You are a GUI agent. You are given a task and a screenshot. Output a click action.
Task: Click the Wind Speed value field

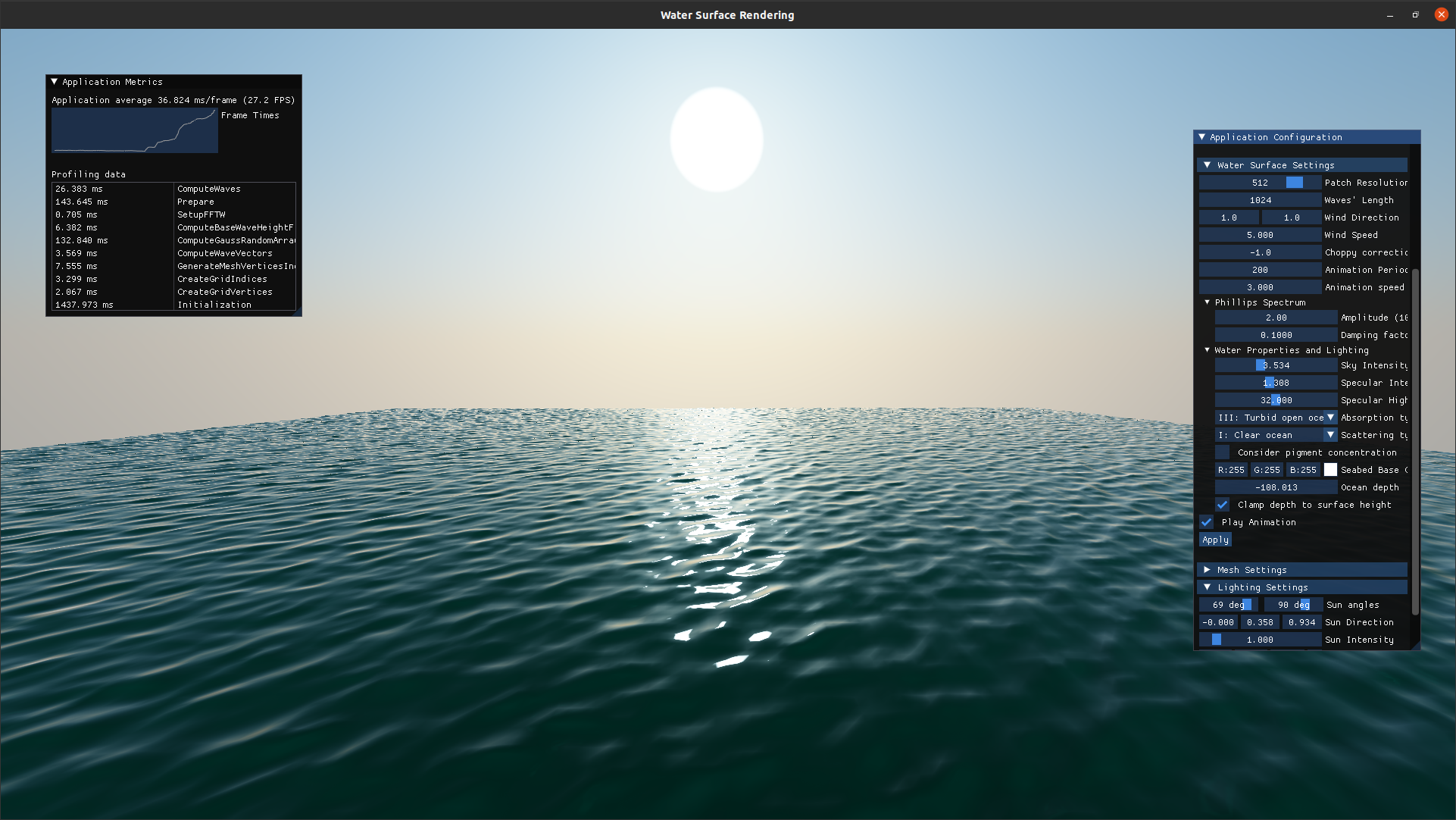[x=1260, y=235]
